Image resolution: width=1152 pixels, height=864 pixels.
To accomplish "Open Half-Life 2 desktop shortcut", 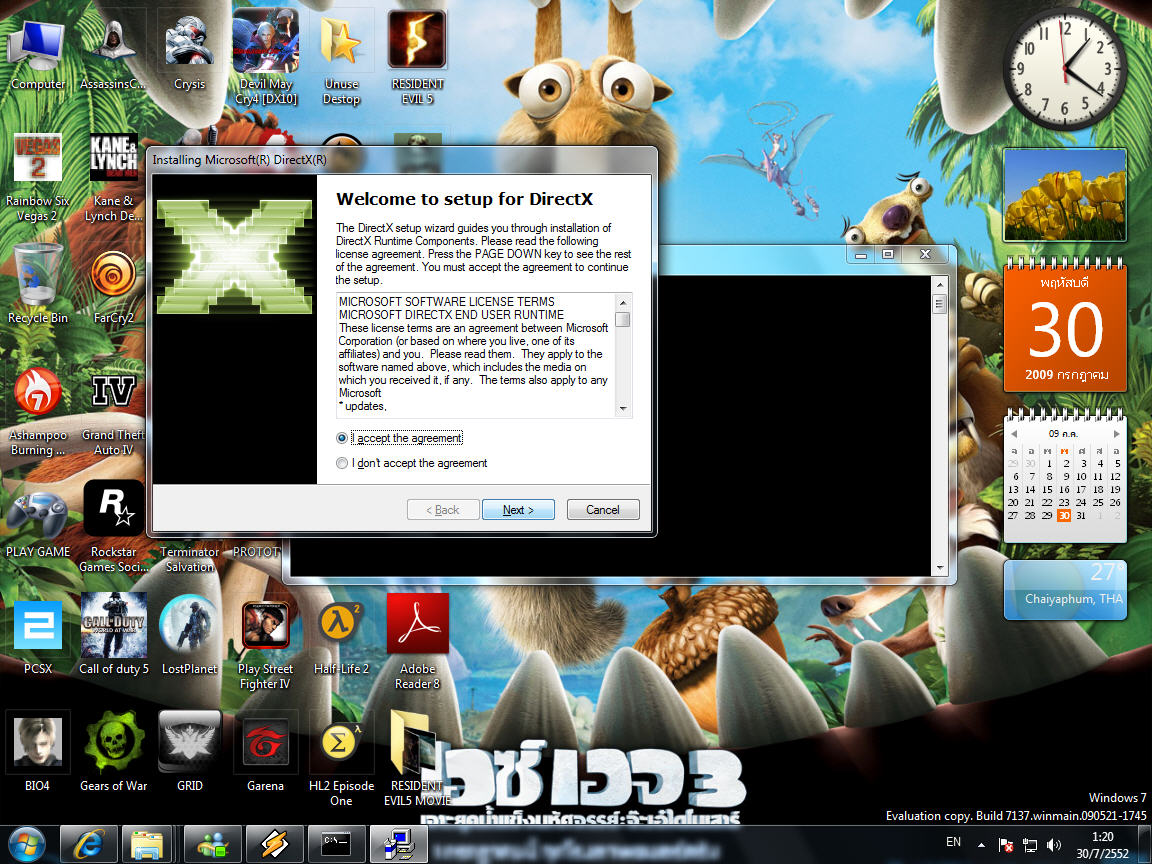I will pos(341,638).
